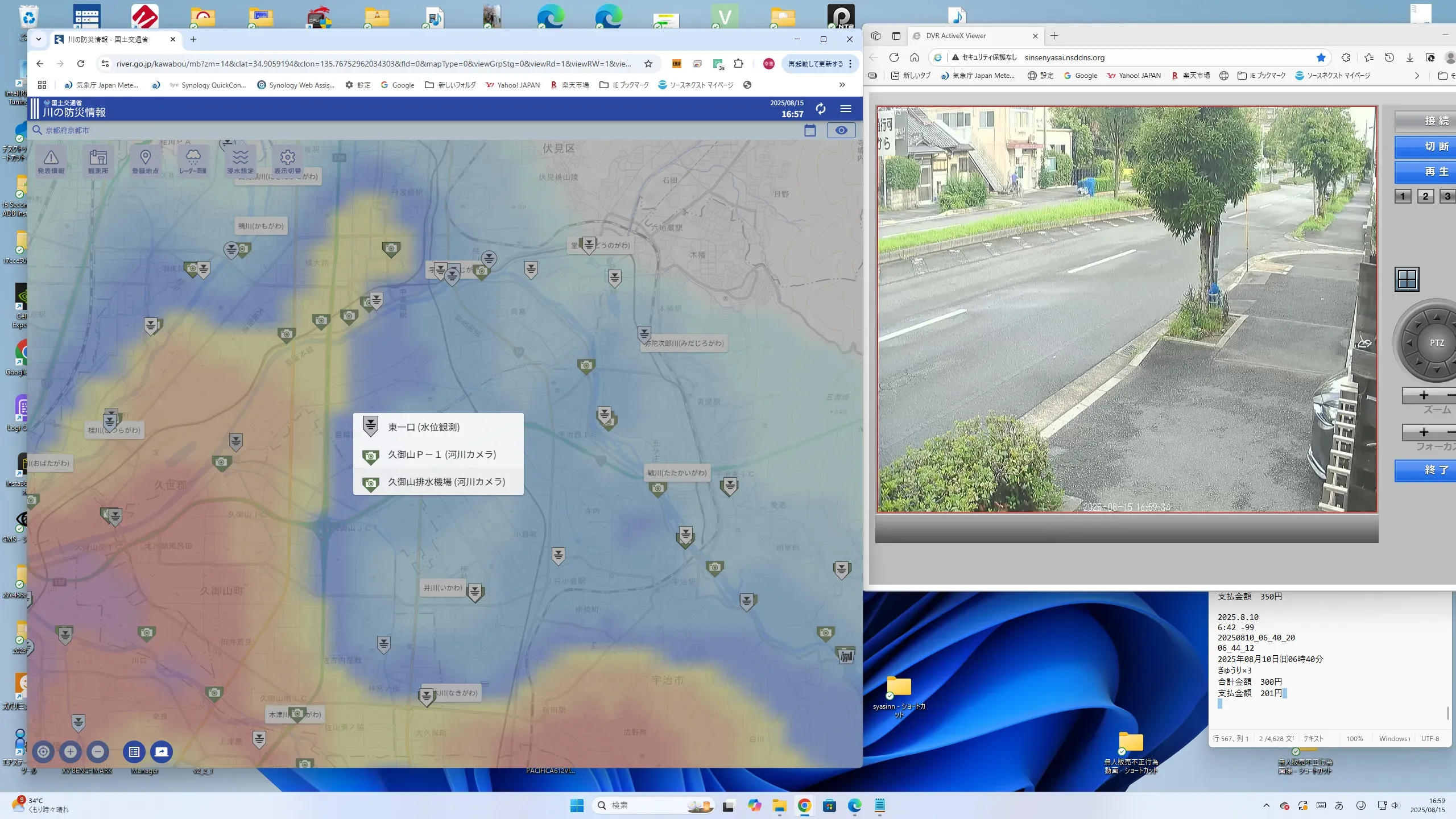The height and width of the screenshot is (819, 1456).
Task: Expand hidden bookmarks overflow chevron in Chrome
Action: pyautogui.click(x=842, y=85)
